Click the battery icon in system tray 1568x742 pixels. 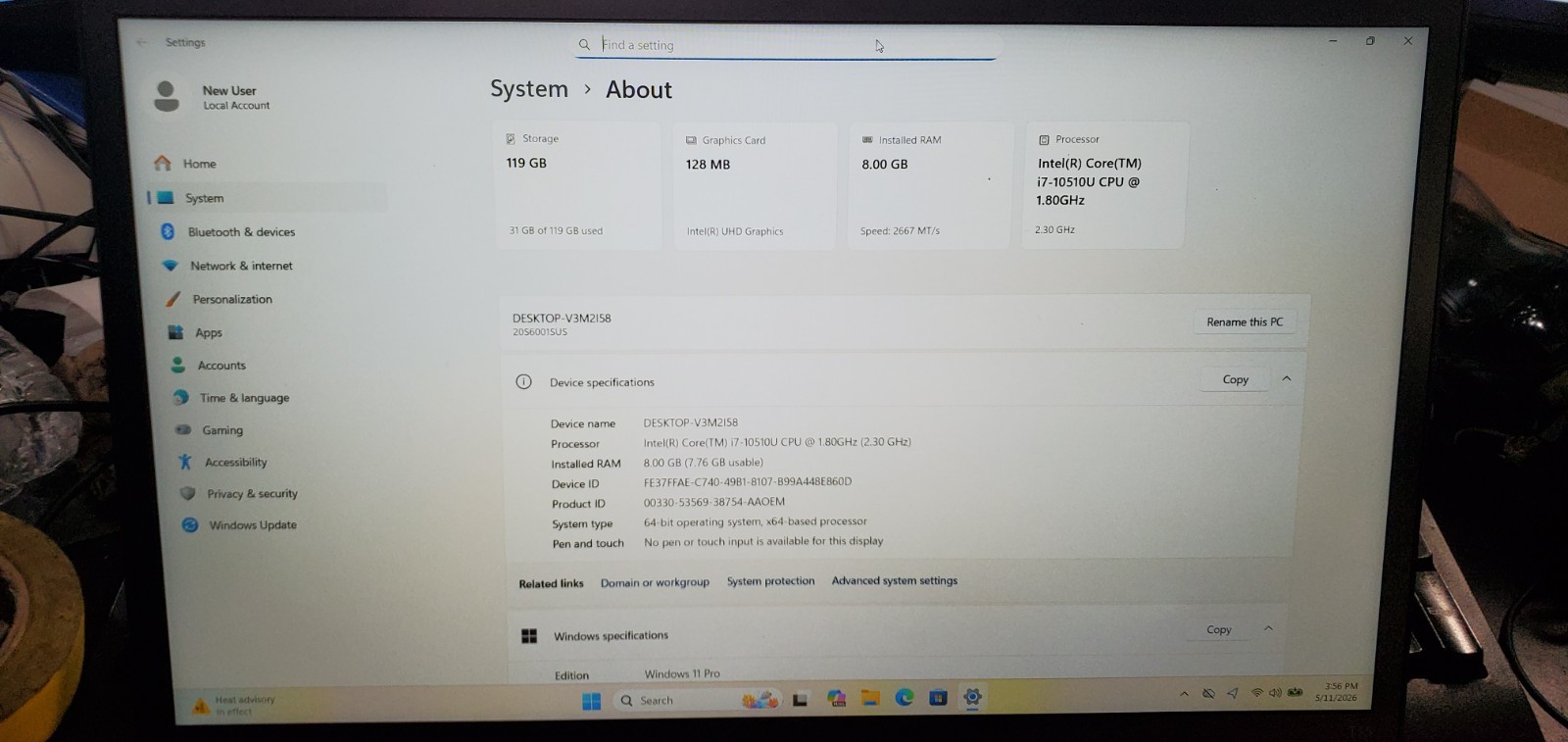coord(1296,692)
